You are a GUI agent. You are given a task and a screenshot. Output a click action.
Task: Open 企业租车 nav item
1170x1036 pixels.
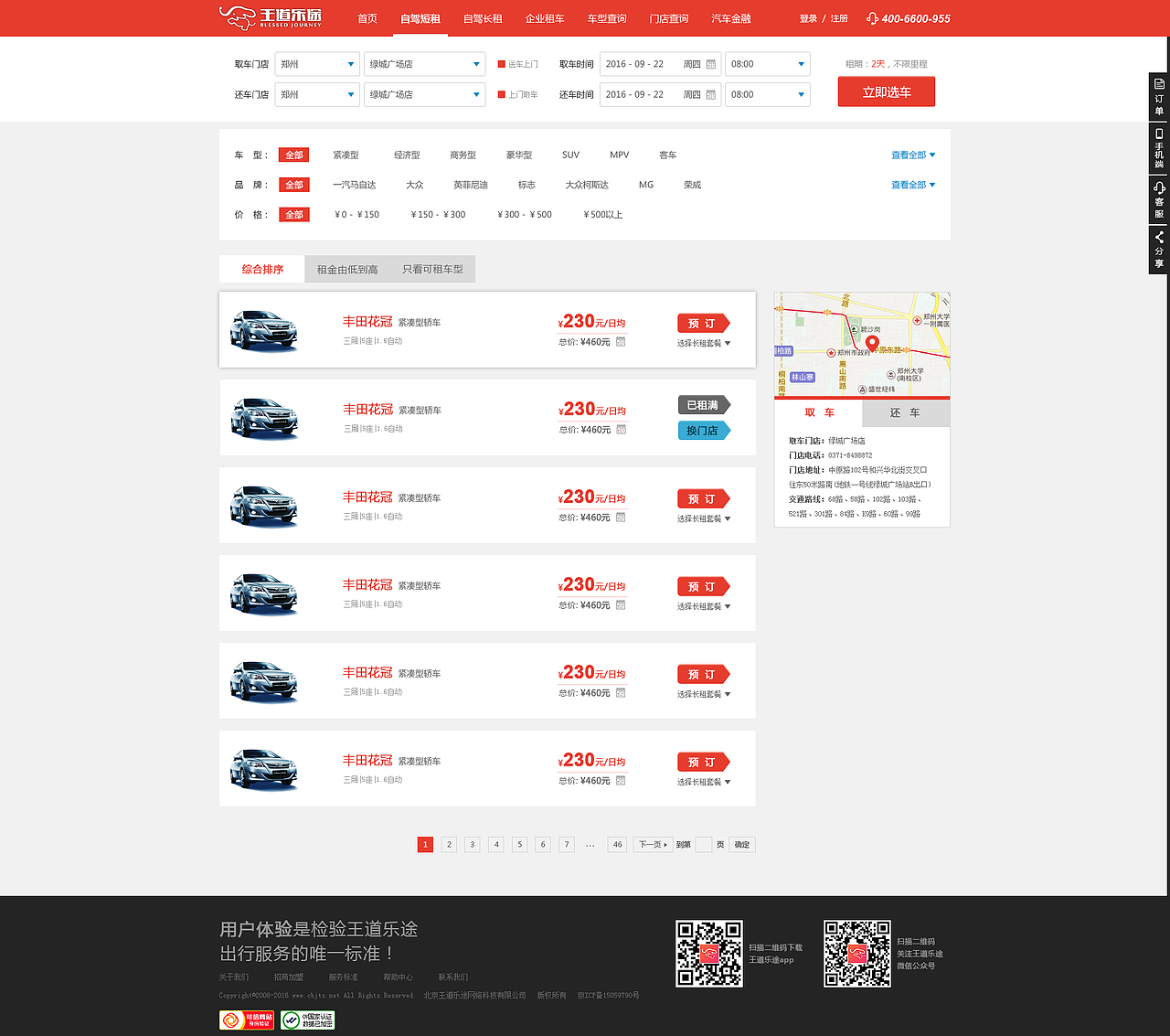click(545, 18)
